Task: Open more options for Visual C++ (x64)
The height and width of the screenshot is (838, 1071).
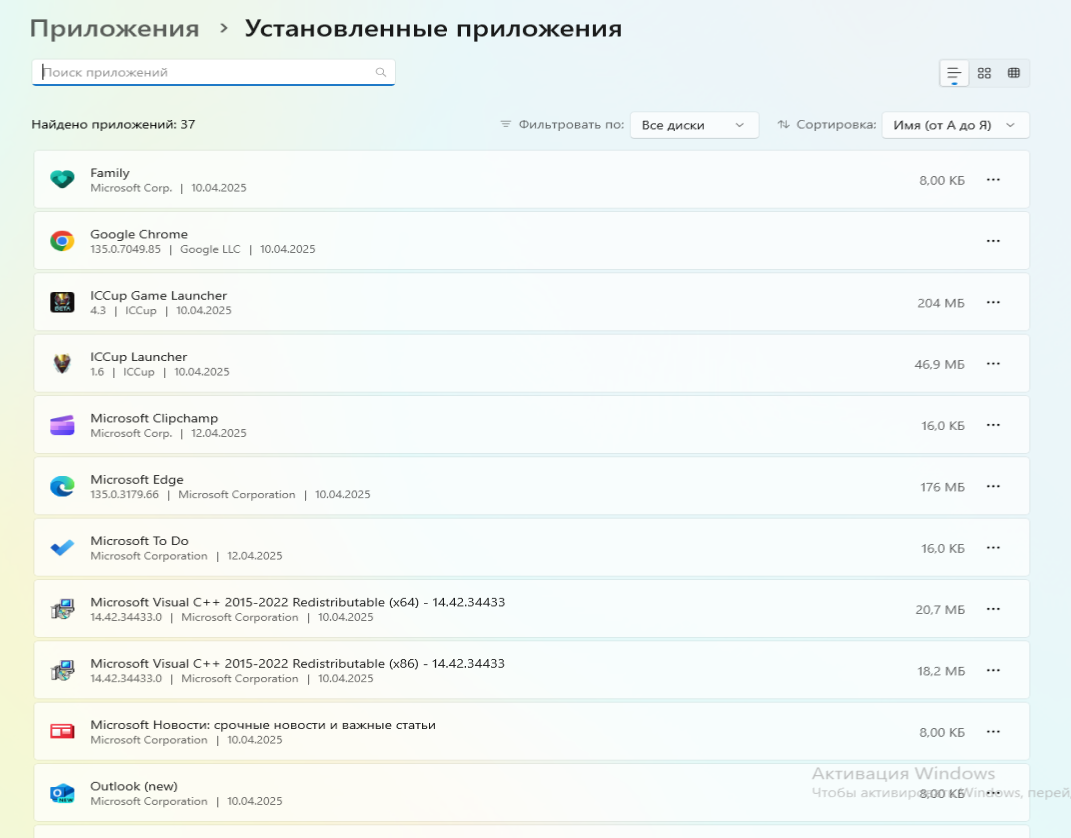Action: pos(993,609)
